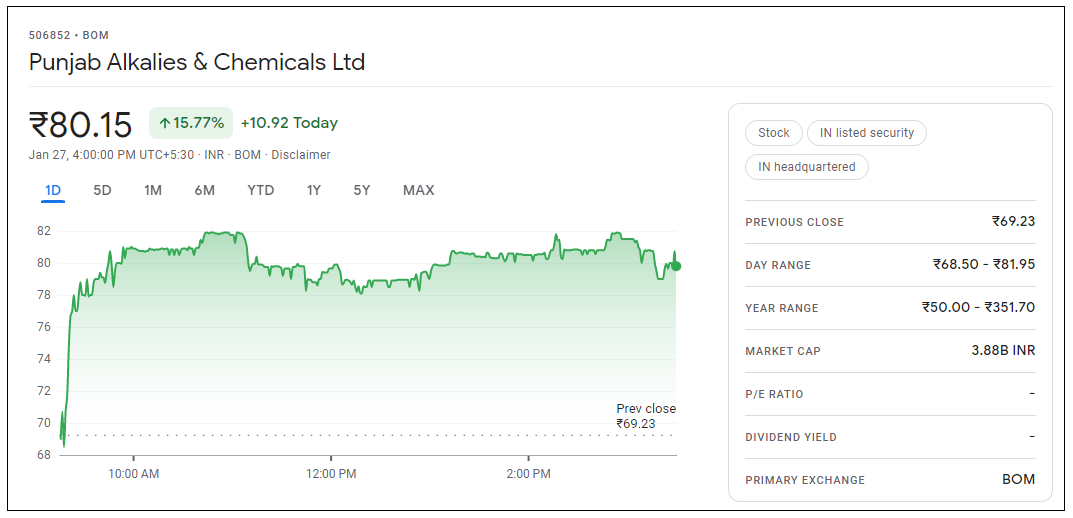Click the Stock tag chip
1073x518 pixels.
[773, 133]
